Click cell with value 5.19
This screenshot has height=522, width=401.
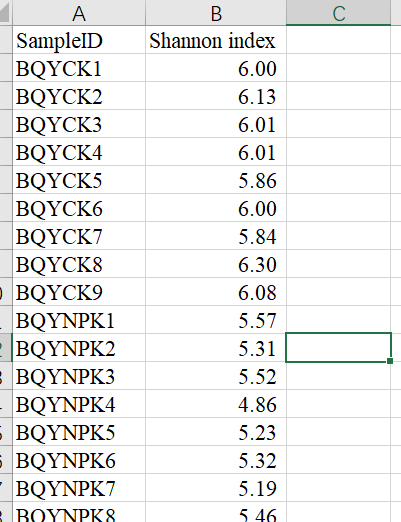click(216, 488)
